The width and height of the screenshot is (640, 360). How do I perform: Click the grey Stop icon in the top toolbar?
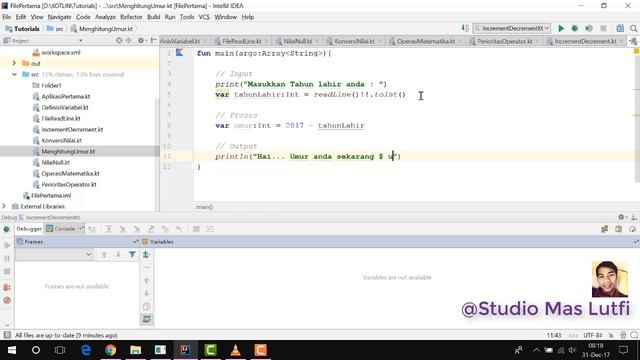(603, 28)
